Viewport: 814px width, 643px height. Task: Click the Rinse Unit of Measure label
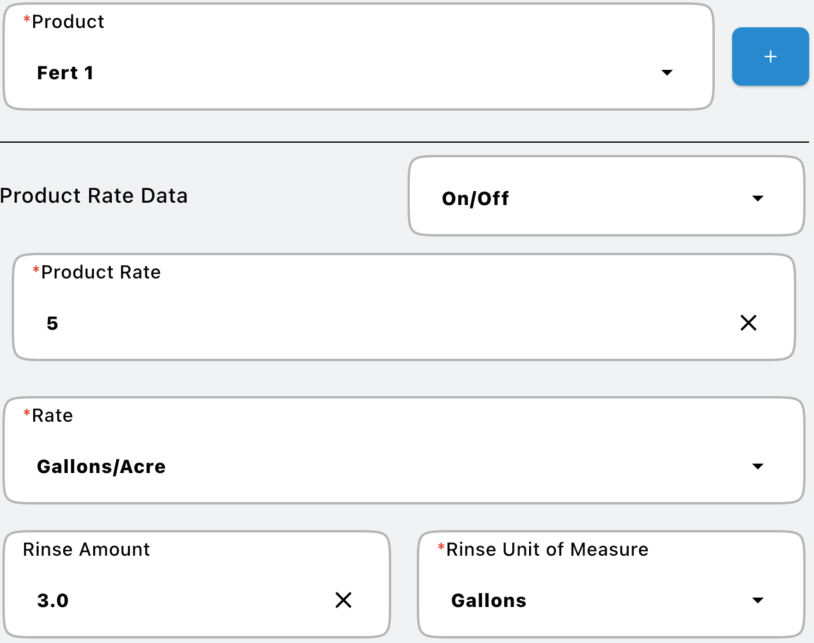(x=546, y=549)
